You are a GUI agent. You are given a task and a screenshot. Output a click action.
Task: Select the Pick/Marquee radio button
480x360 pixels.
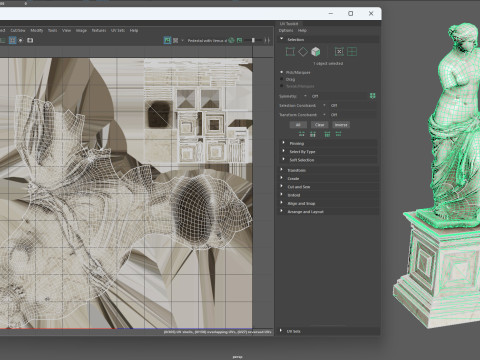(x=282, y=72)
